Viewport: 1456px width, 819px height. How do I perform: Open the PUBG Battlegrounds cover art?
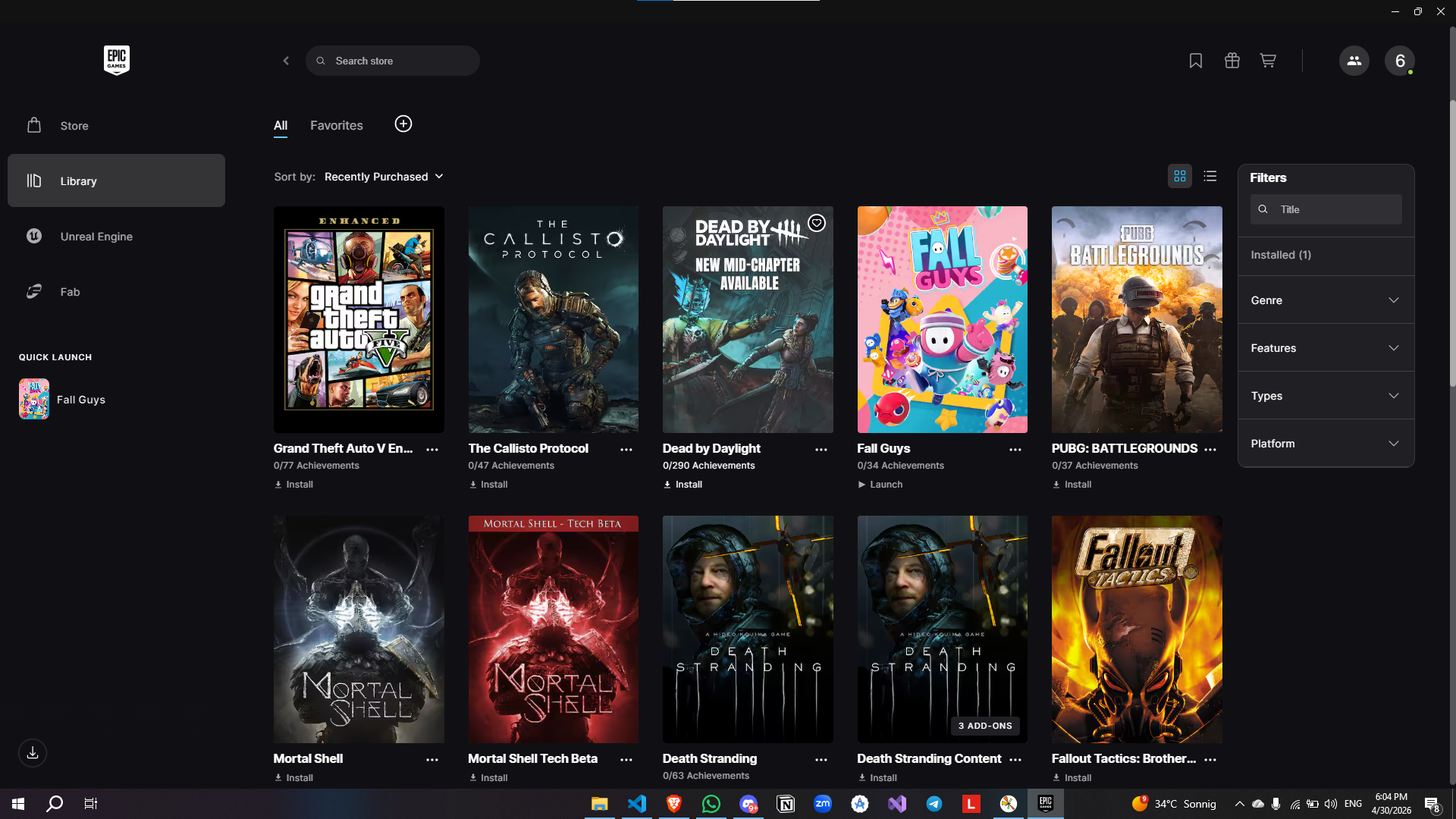(1137, 319)
